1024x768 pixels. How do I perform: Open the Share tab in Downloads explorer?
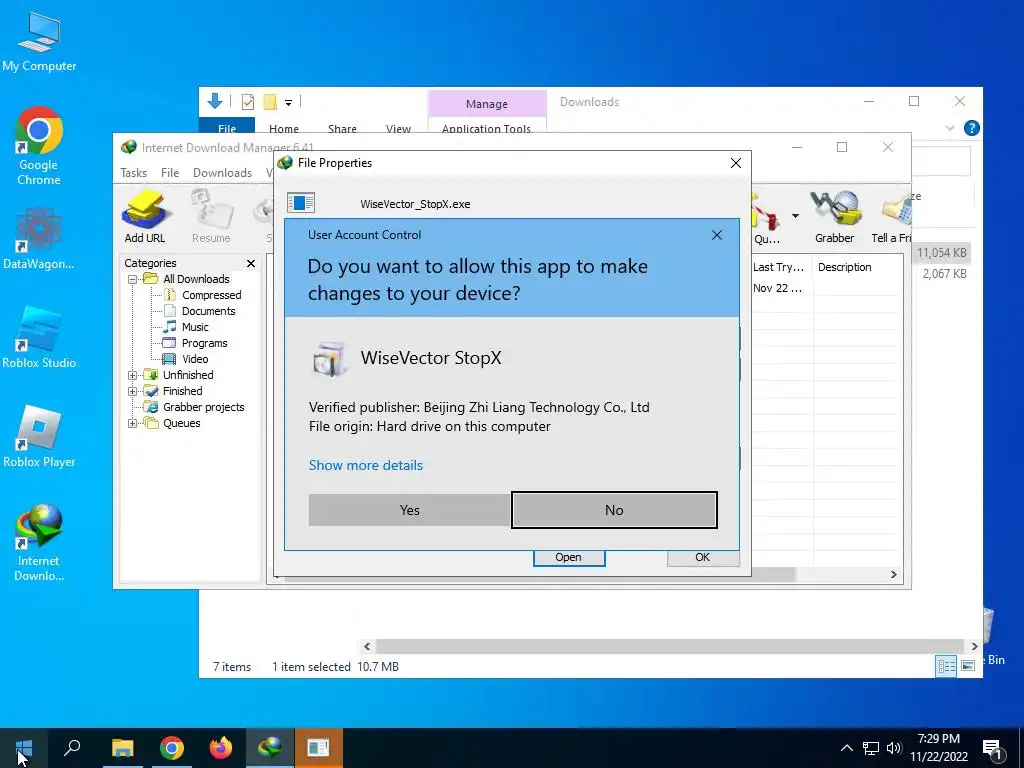pyautogui.click(x=342, y=129)
